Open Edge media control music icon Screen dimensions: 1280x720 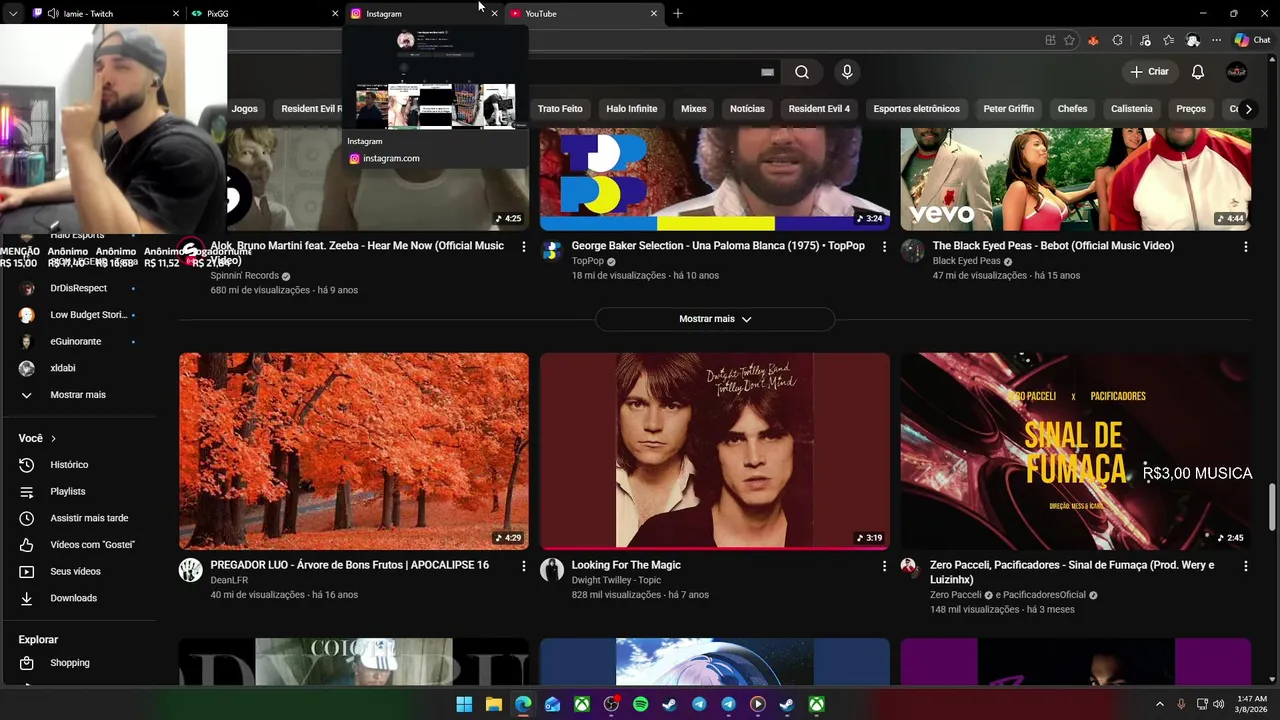(x=1145, y=40)
